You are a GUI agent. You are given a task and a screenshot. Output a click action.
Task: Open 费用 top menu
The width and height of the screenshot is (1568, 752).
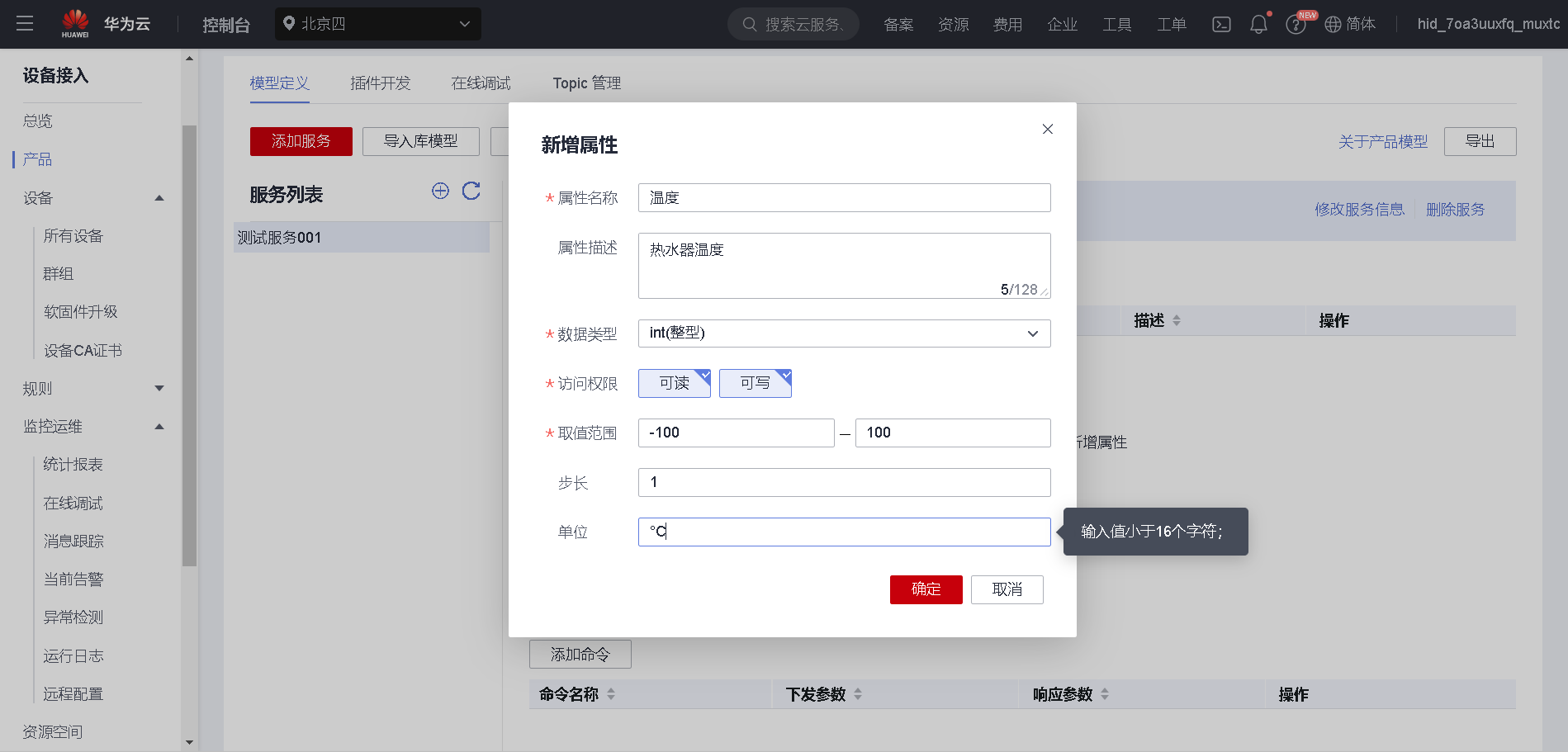coord(1007,25)
